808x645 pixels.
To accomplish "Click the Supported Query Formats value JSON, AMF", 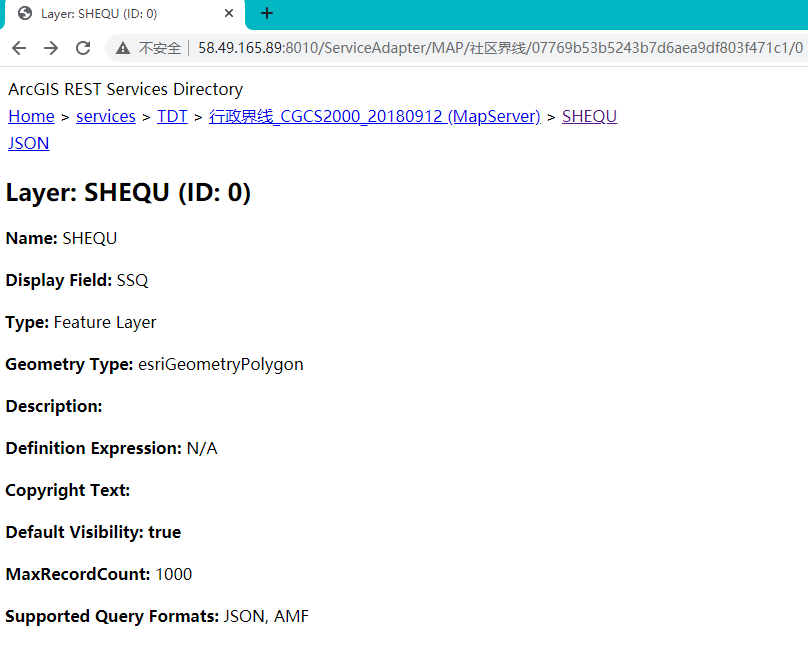I will point(266,617).
